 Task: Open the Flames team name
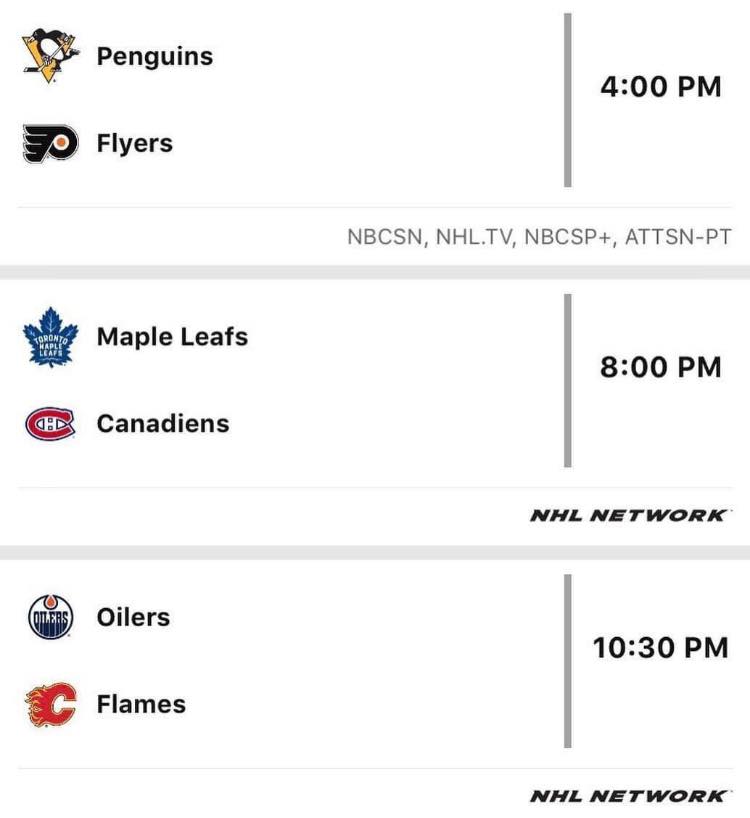point(141,704)
